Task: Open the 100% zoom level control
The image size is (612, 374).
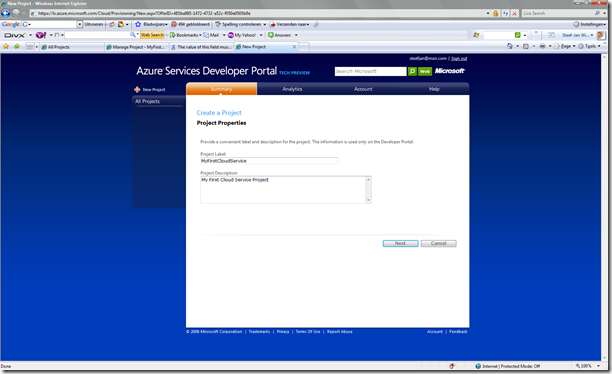Action: (588, 366)
